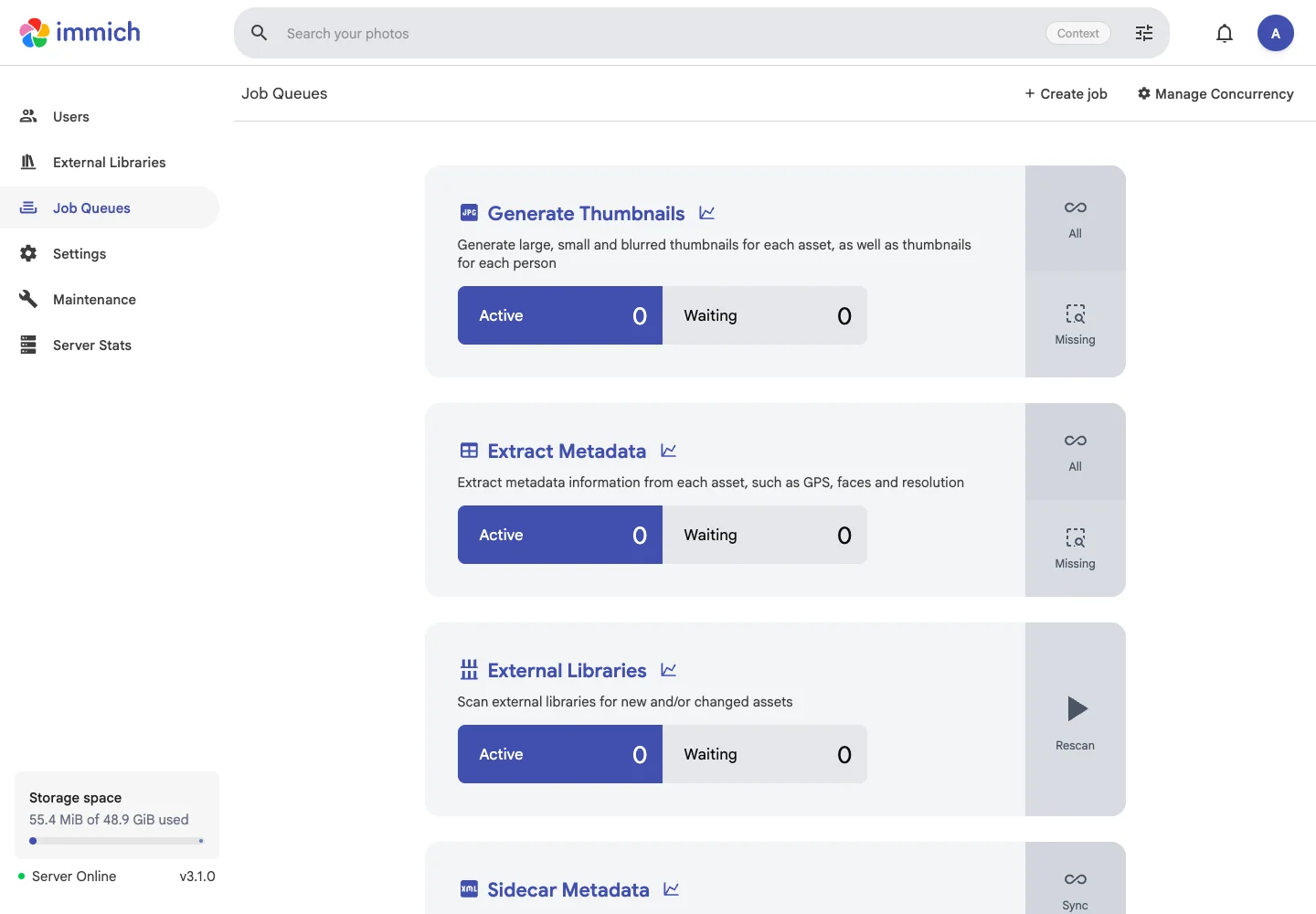1316x914 pixels.
Task: Run Extract Metadata for Missing assets
Action: point(1076,548)
